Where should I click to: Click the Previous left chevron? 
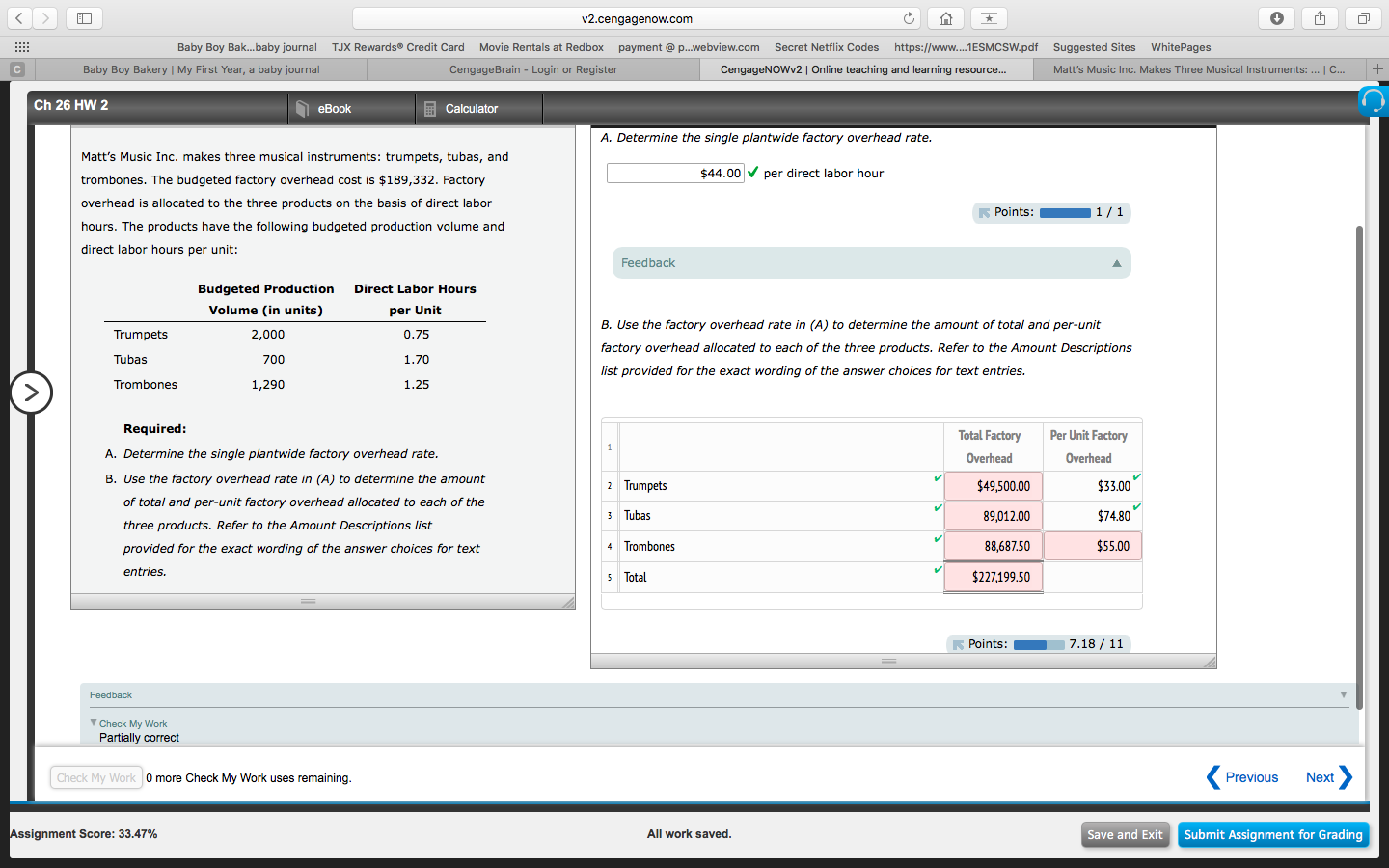(x=1213, y=777)
